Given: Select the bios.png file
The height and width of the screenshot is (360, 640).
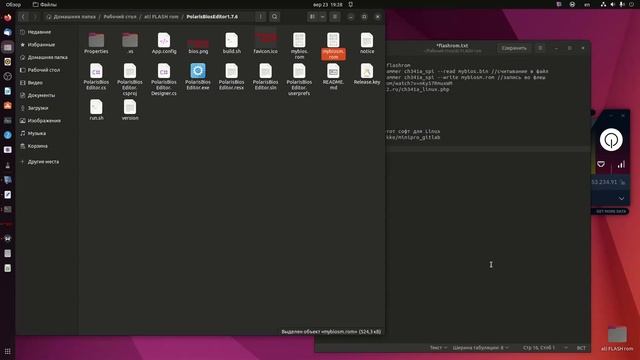Looking at the screenshot, I should pyautogui.click(x=198, y=46).
